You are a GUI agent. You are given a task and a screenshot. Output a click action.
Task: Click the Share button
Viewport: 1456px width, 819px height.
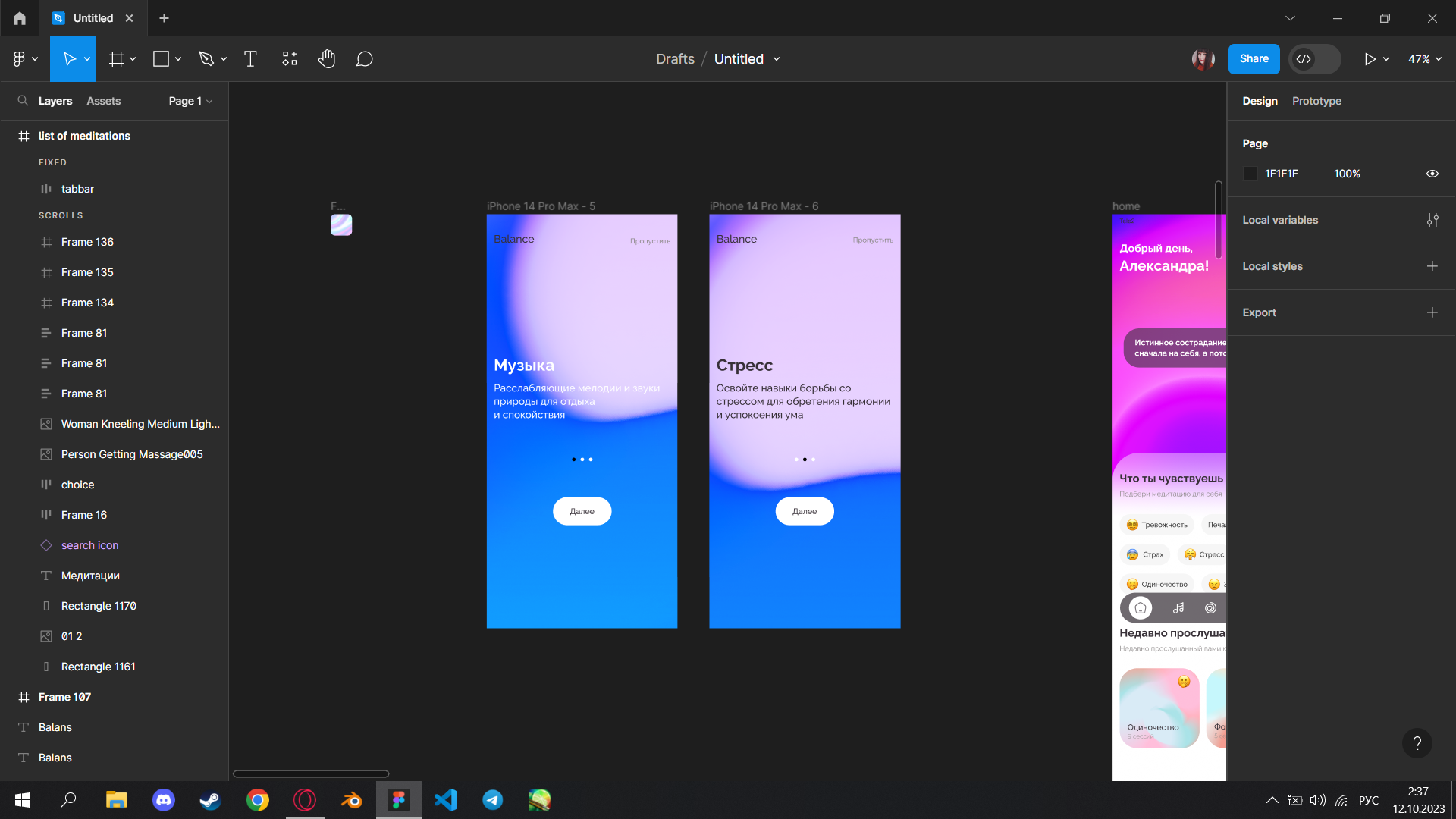[1254, 59]
